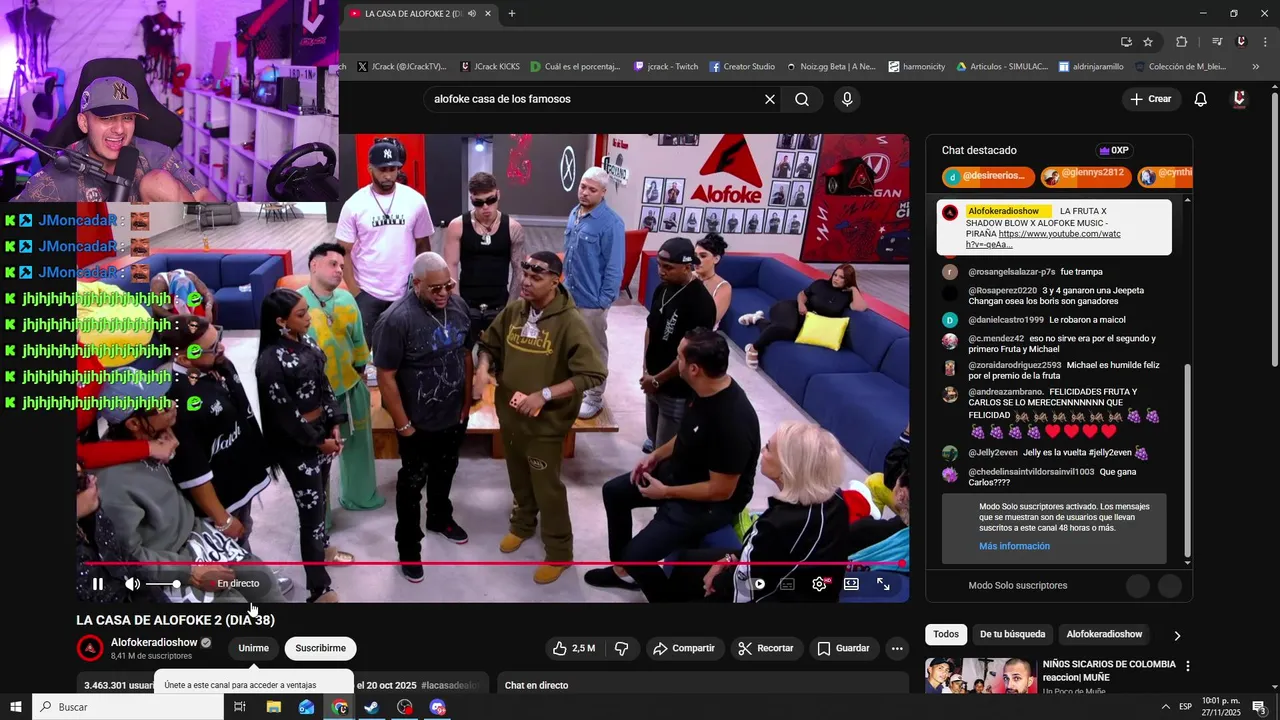1280x720 pixels.
Task: Open Steam from the taskbar
Action: pos(371,707)
